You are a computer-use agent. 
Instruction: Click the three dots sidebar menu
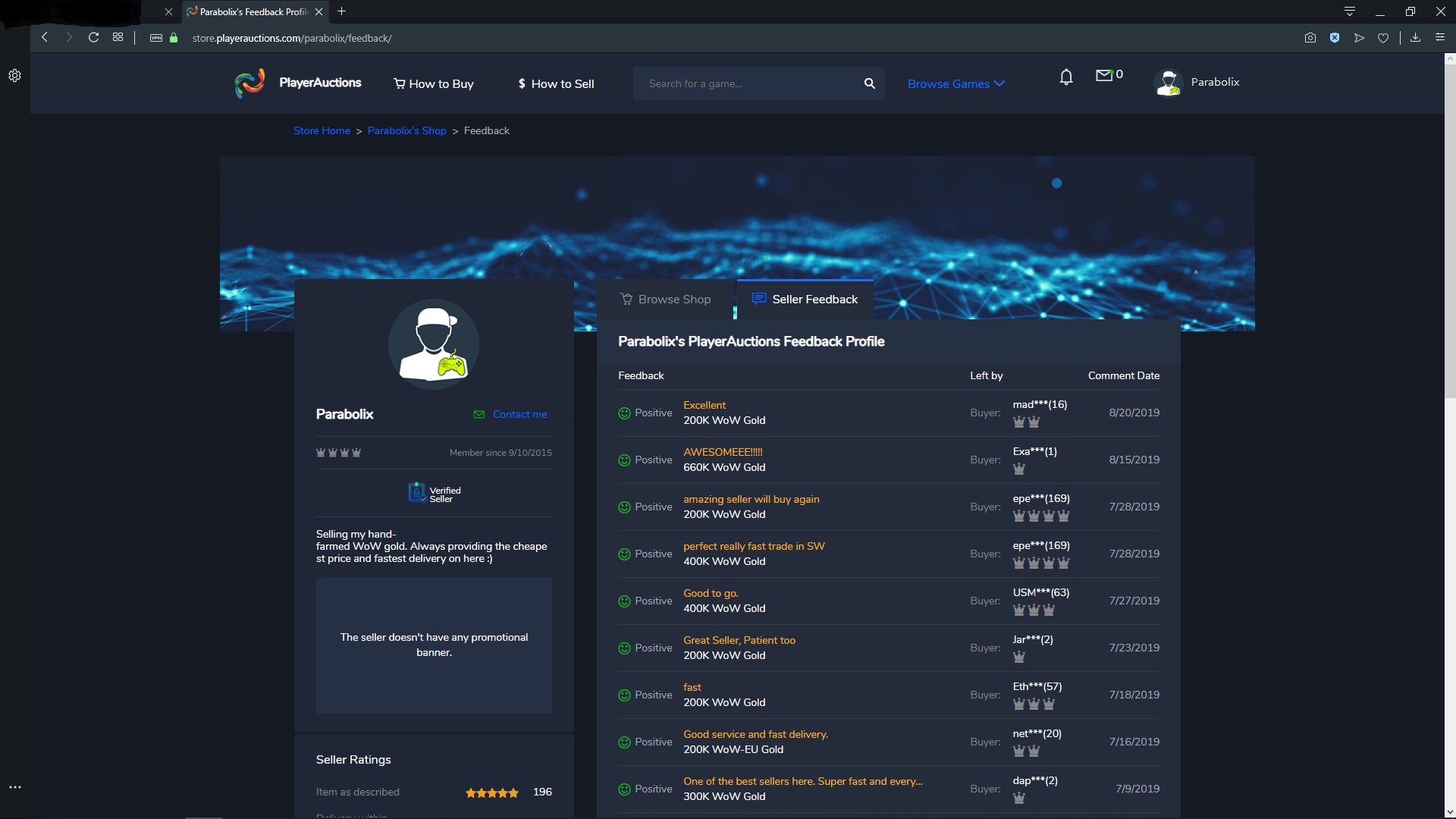(x=15, y=787)
